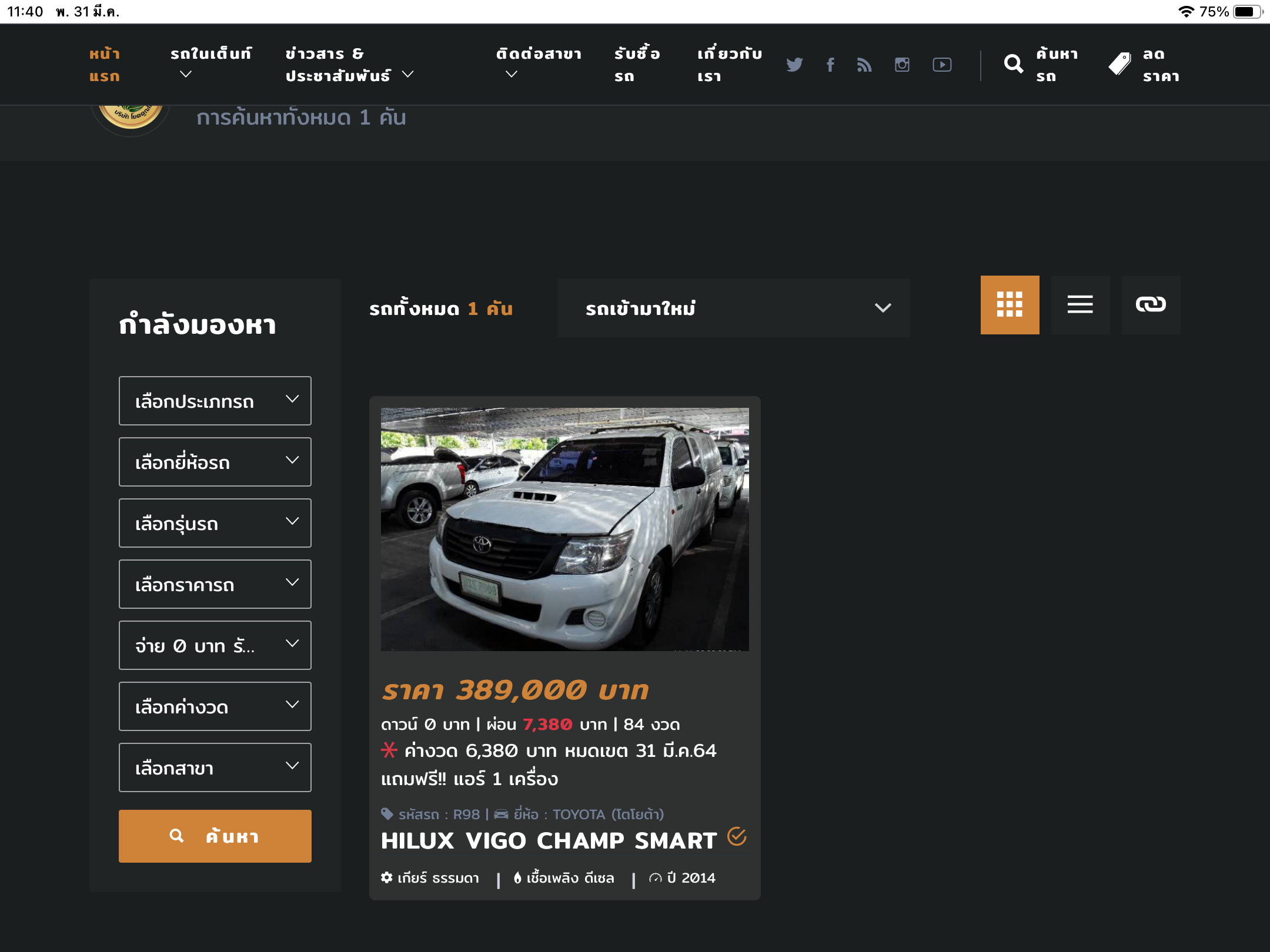Go to หน้าแรก home menu item
The image size is (1270, 952).
[x=105, y=65]
